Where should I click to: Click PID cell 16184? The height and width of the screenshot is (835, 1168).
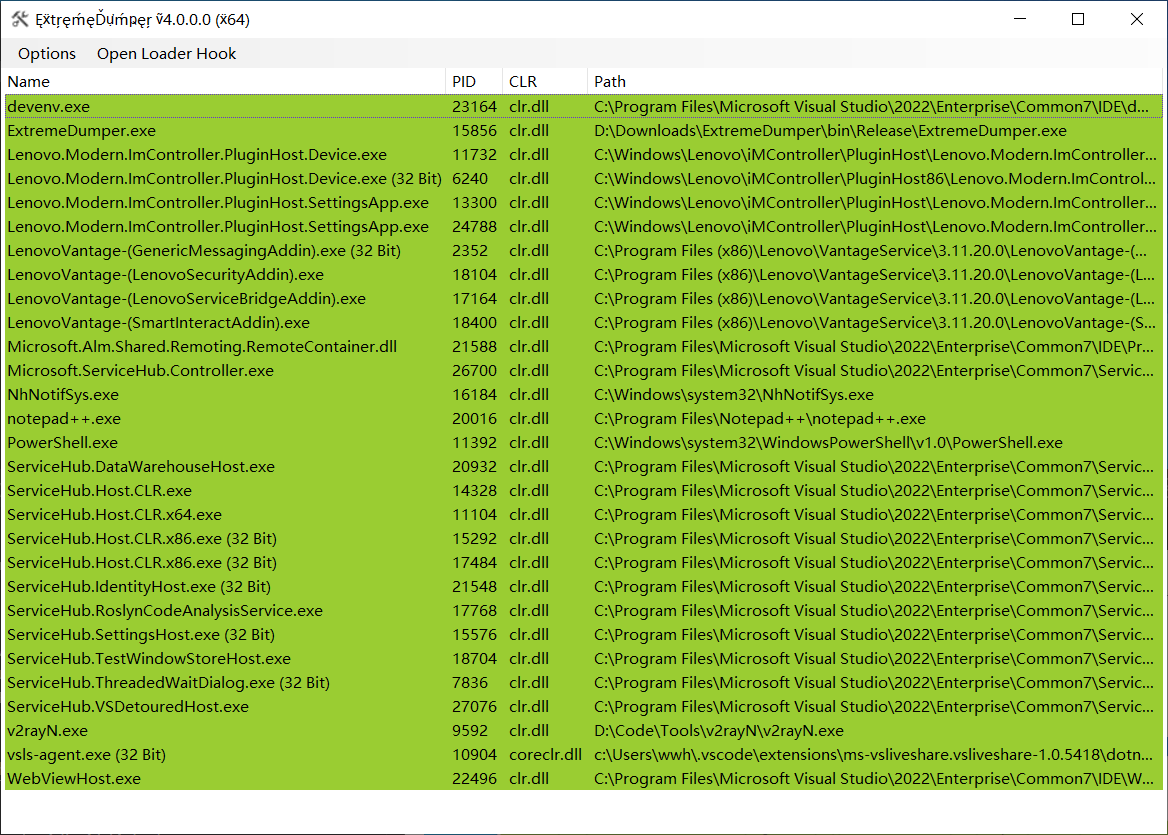(x=474, y=395)
